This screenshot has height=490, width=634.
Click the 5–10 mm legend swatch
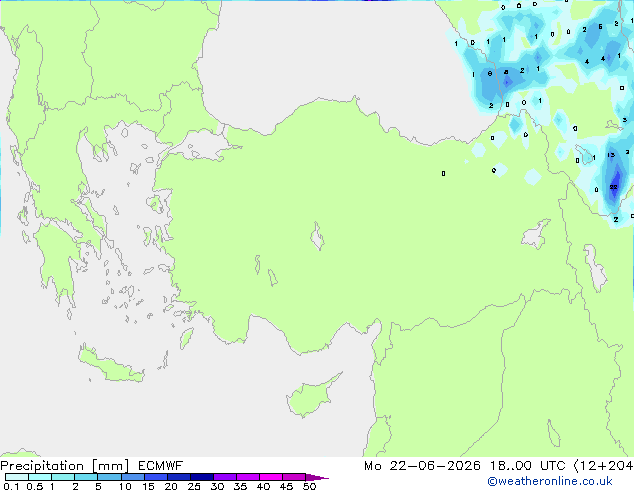coord(109,477)
